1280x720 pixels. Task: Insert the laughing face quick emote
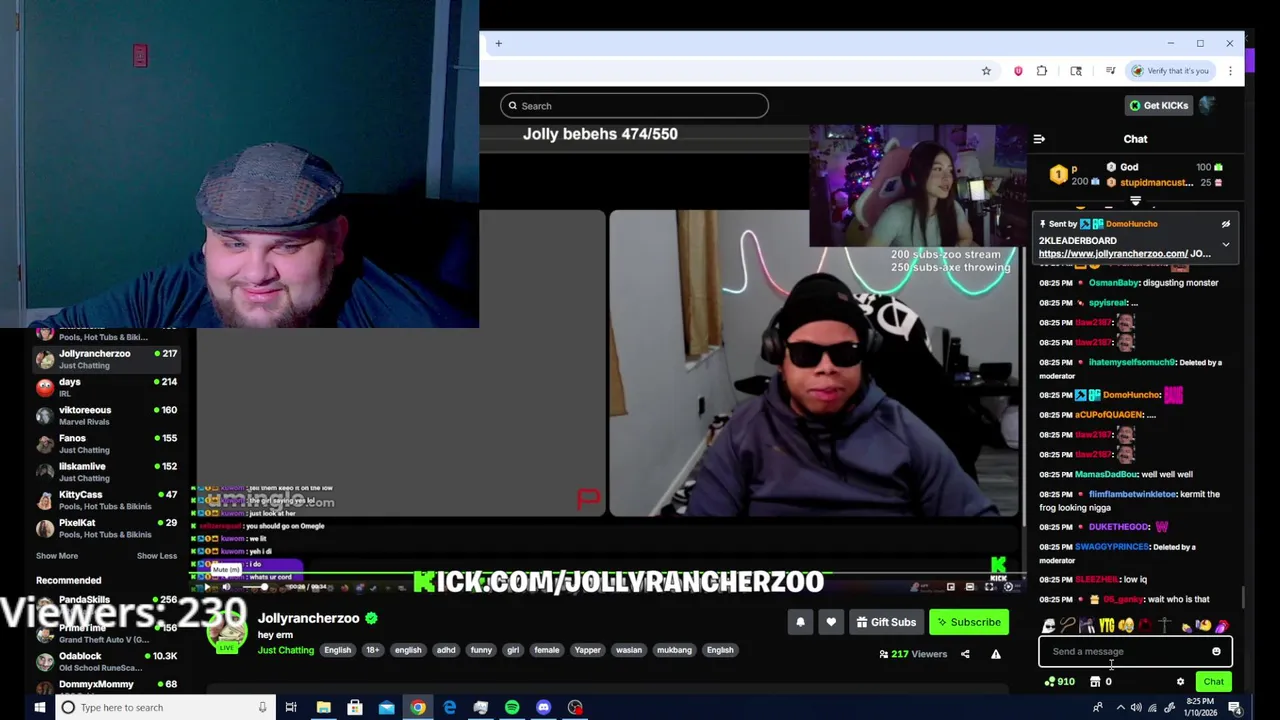tap(1126, 626)
